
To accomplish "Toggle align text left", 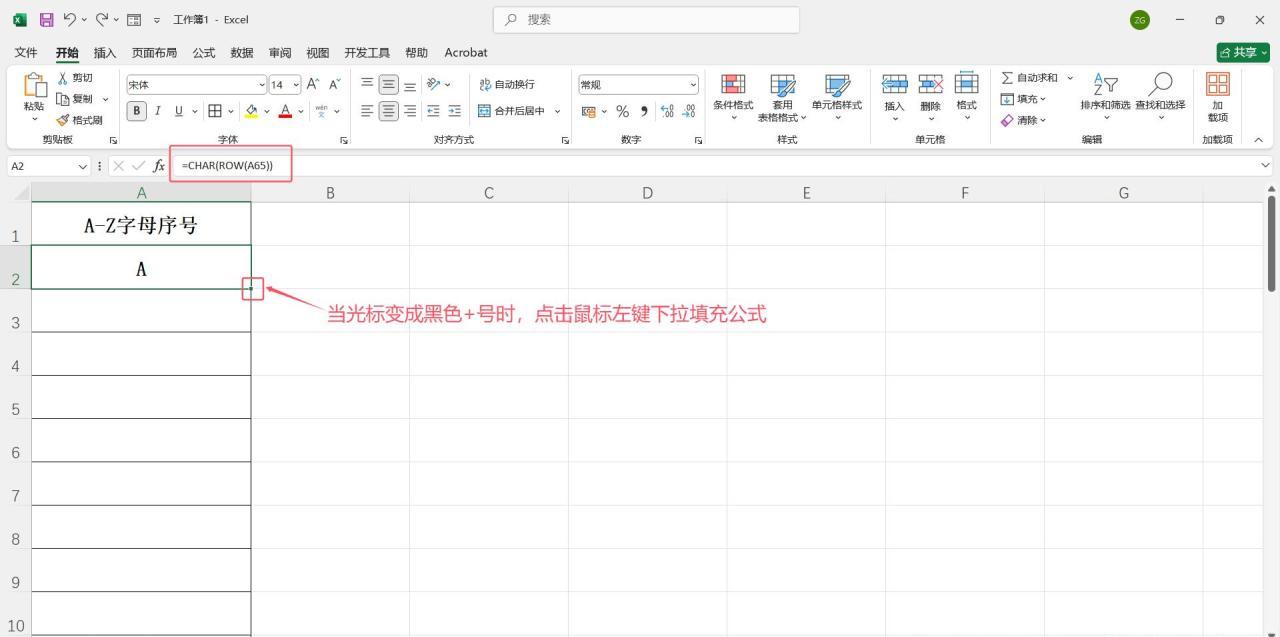I will coord(367,111).
